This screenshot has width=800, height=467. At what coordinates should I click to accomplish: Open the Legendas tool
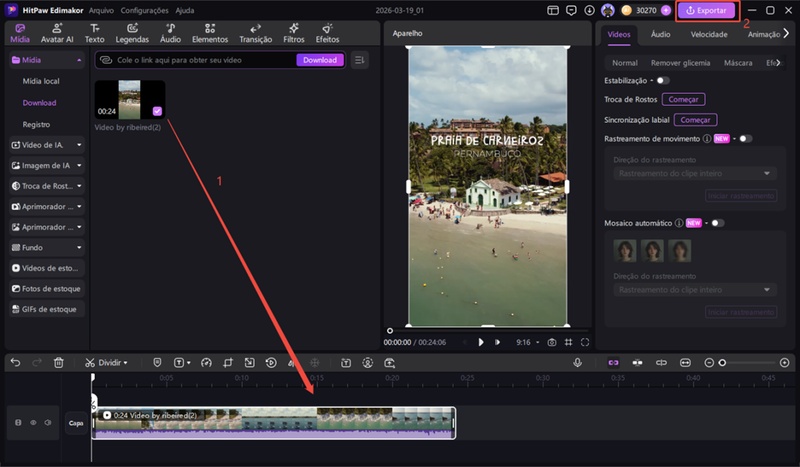[132, 33]
